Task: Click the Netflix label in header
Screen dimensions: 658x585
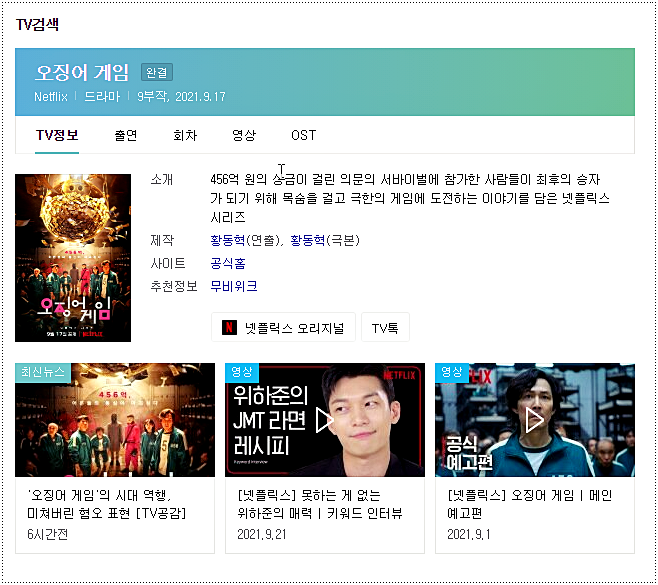Action: point(51,97)
